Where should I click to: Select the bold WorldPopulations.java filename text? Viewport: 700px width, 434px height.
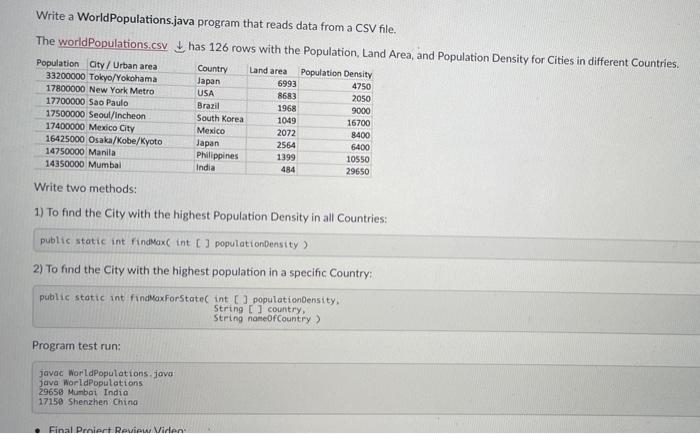pos(136,20)
